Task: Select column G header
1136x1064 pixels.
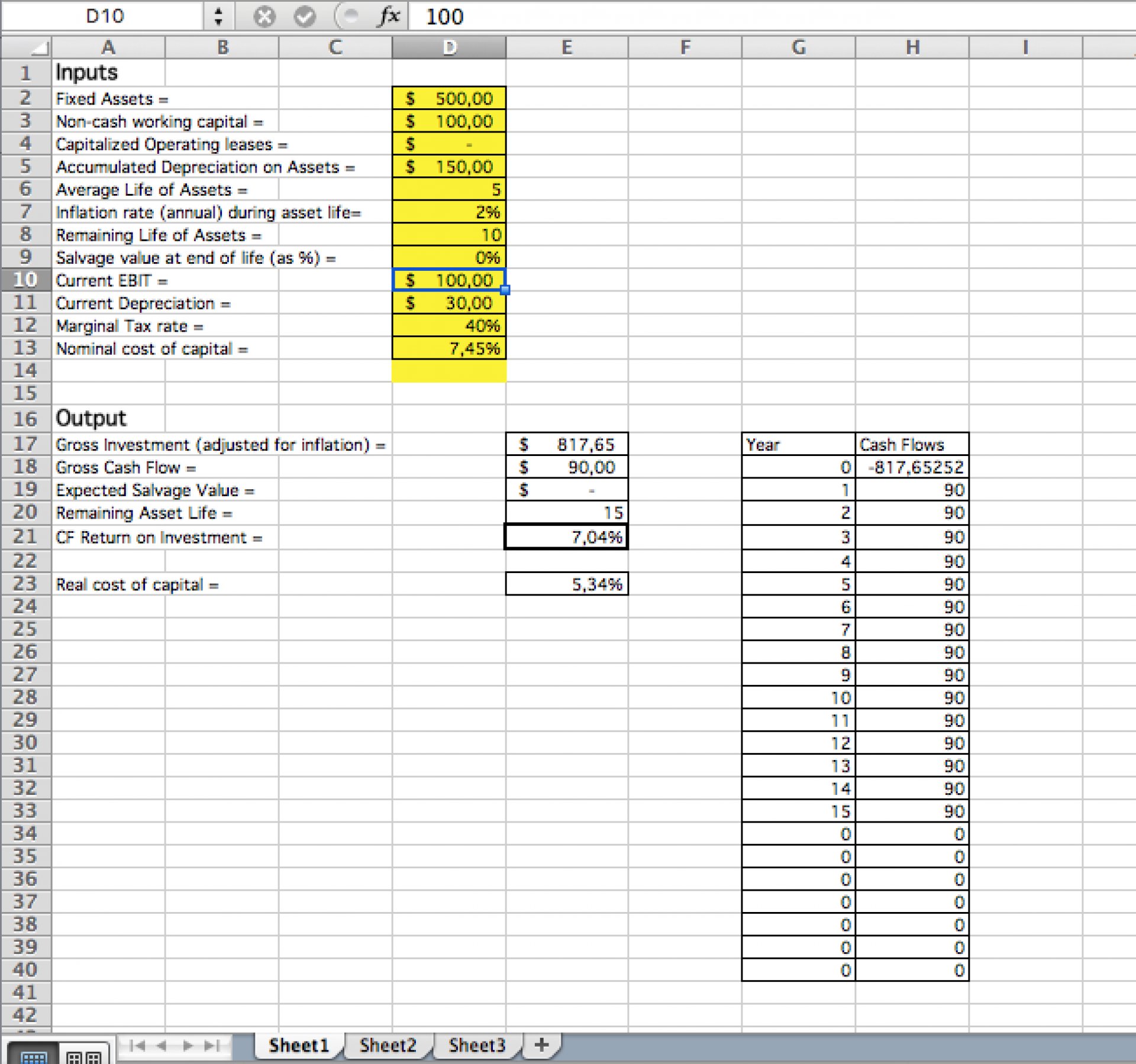Action: pos(799,48)
